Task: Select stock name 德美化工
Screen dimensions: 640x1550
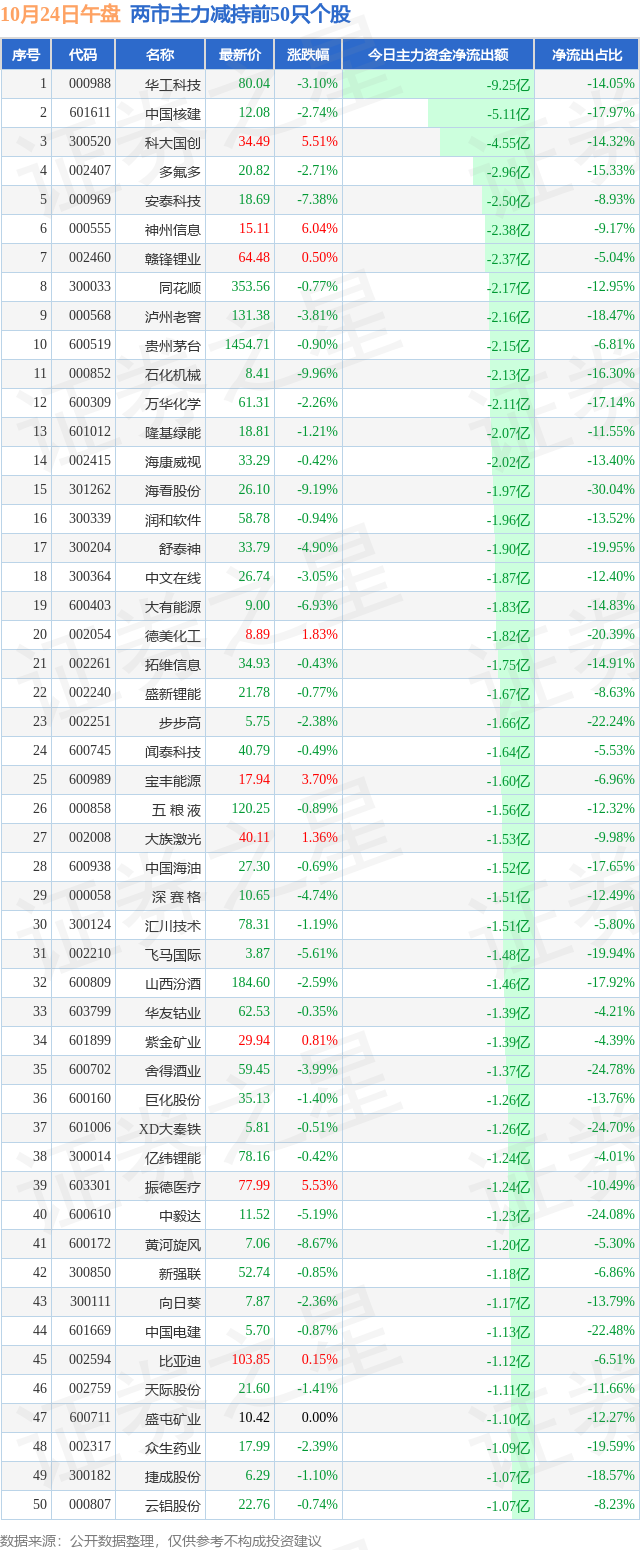Action: 173,635
